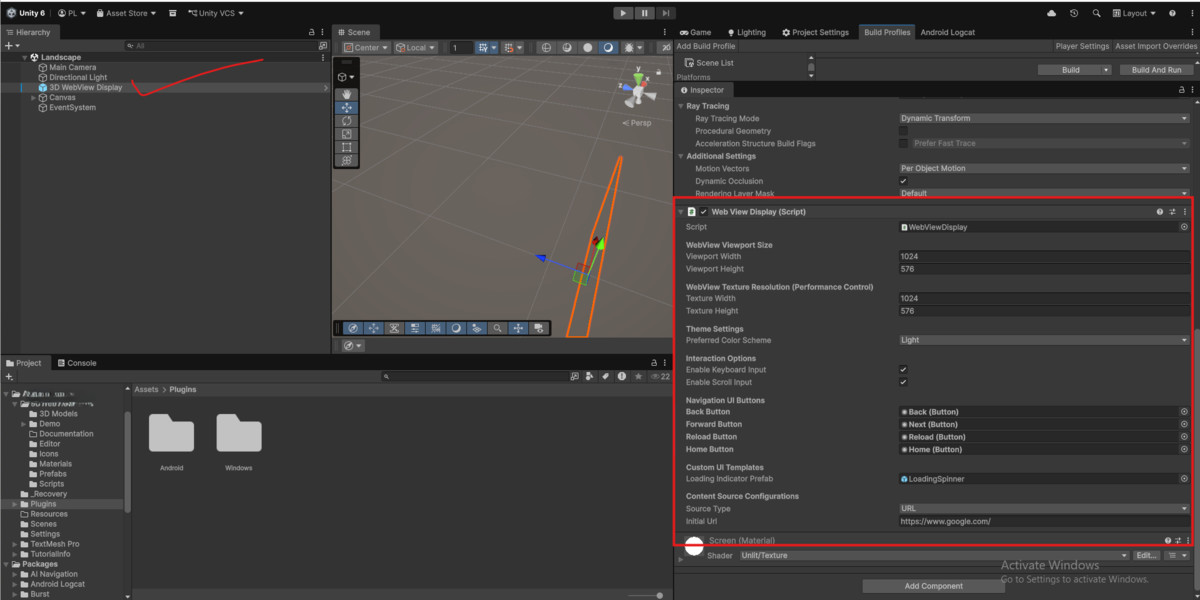Click the Edit shader button on Screen material
The image size is (1200, 600).
coord(1146,555)
